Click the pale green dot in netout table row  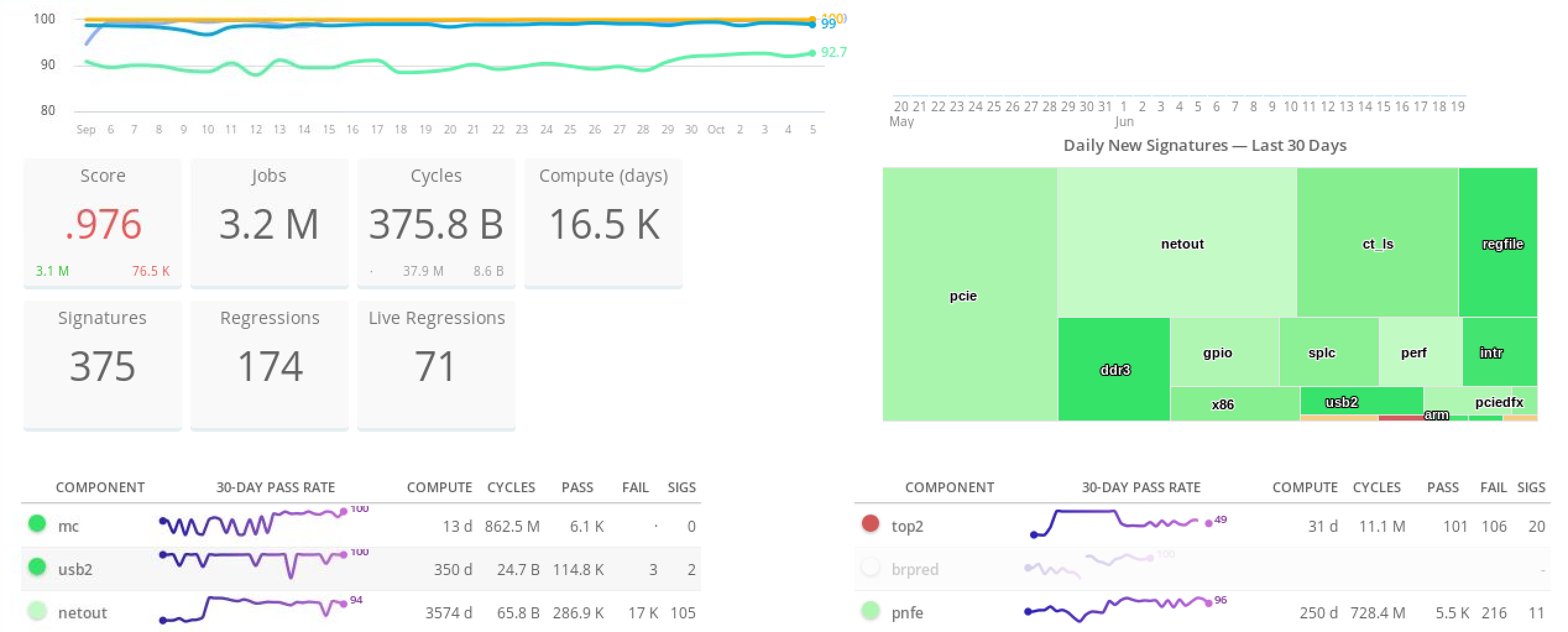coord(37,610)
